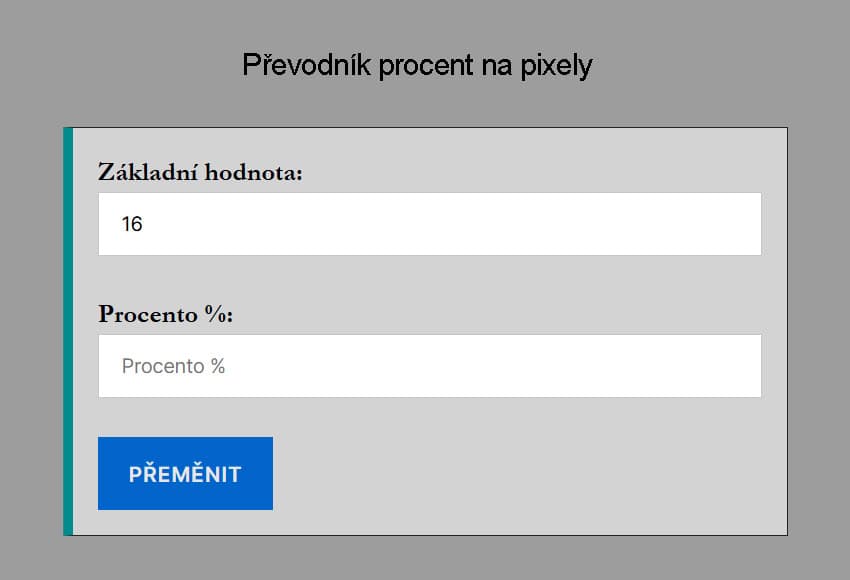The height and width of the screenshot is (580, 850).
Task: Click the word 'Procento' in the second label
Action: point(148,314)
